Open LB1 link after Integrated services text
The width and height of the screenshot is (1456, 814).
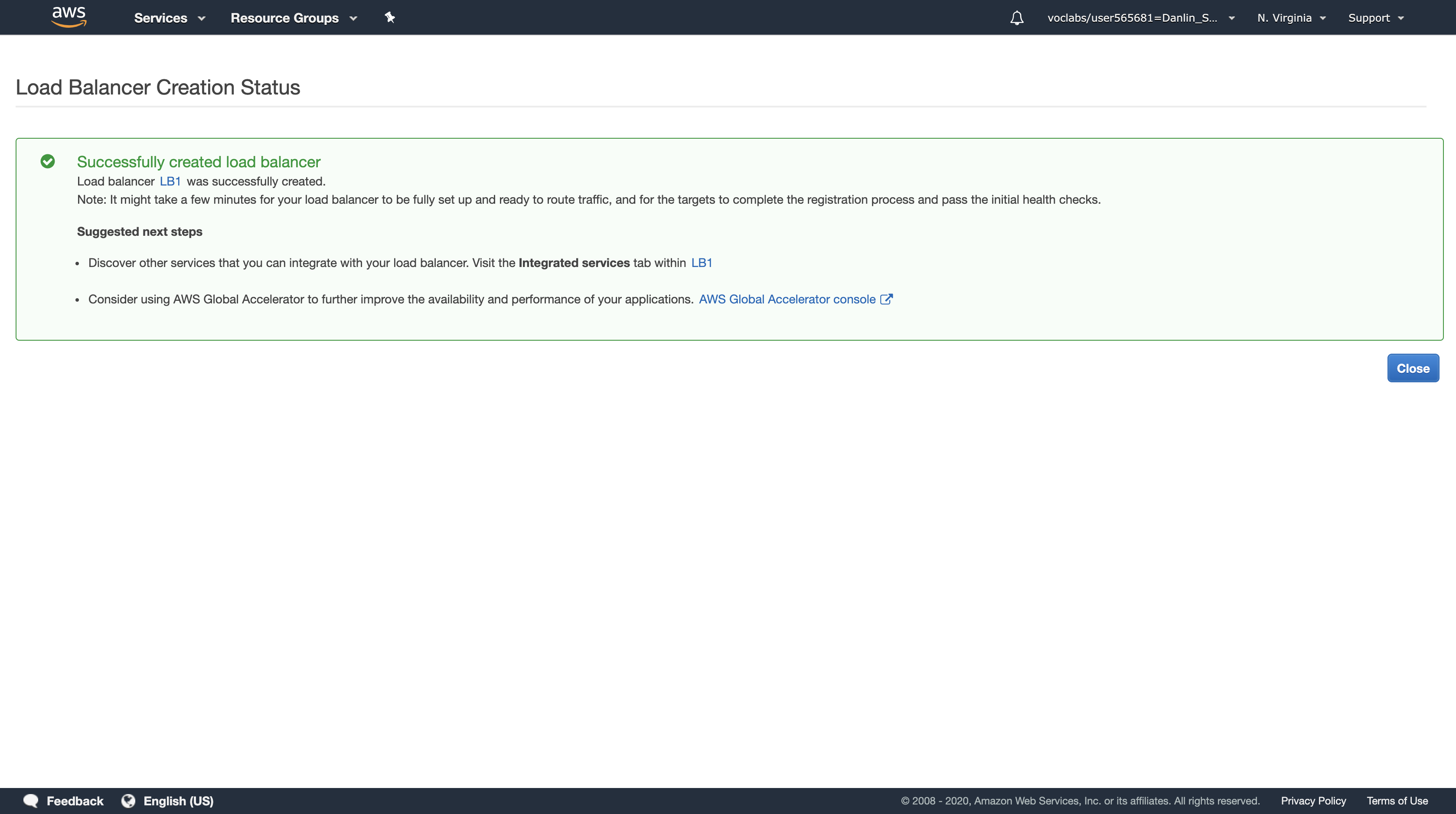(x=702, y=263)
